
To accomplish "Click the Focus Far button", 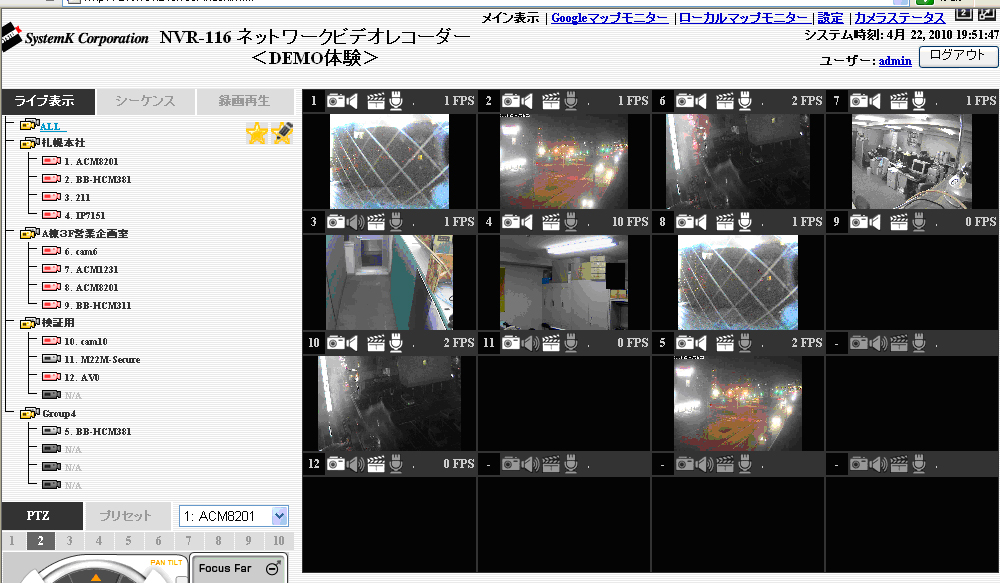I will [x=237, y=568].
